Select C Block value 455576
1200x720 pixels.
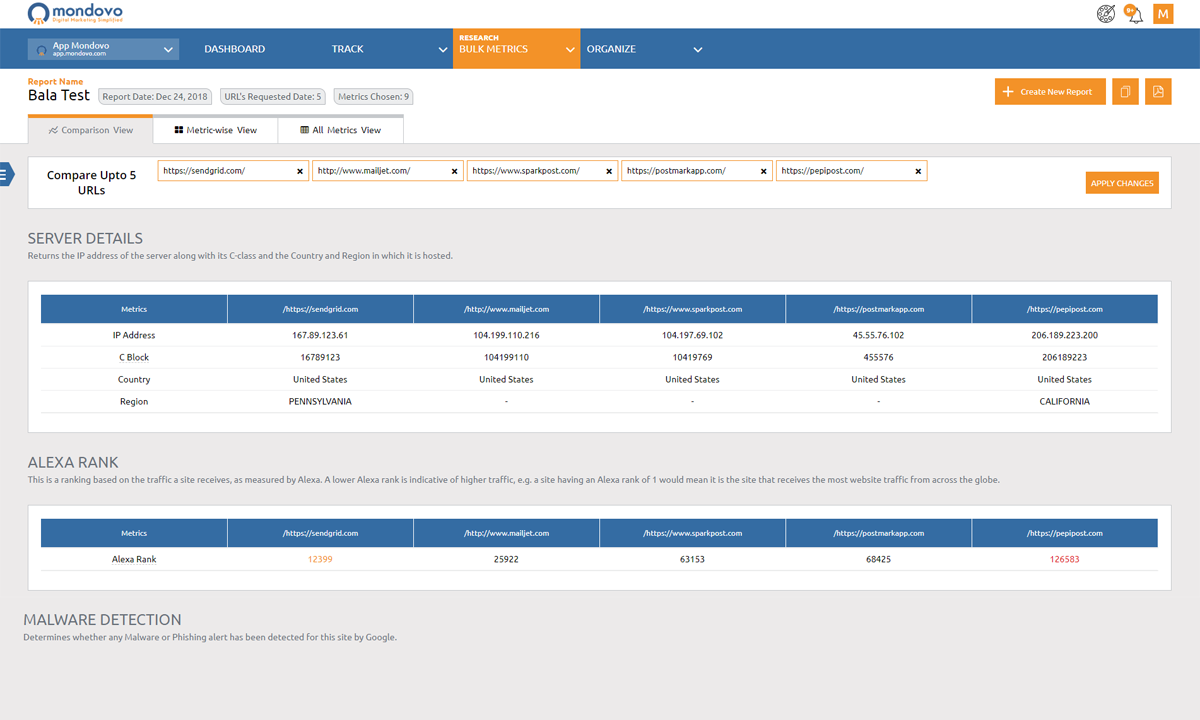878,357
